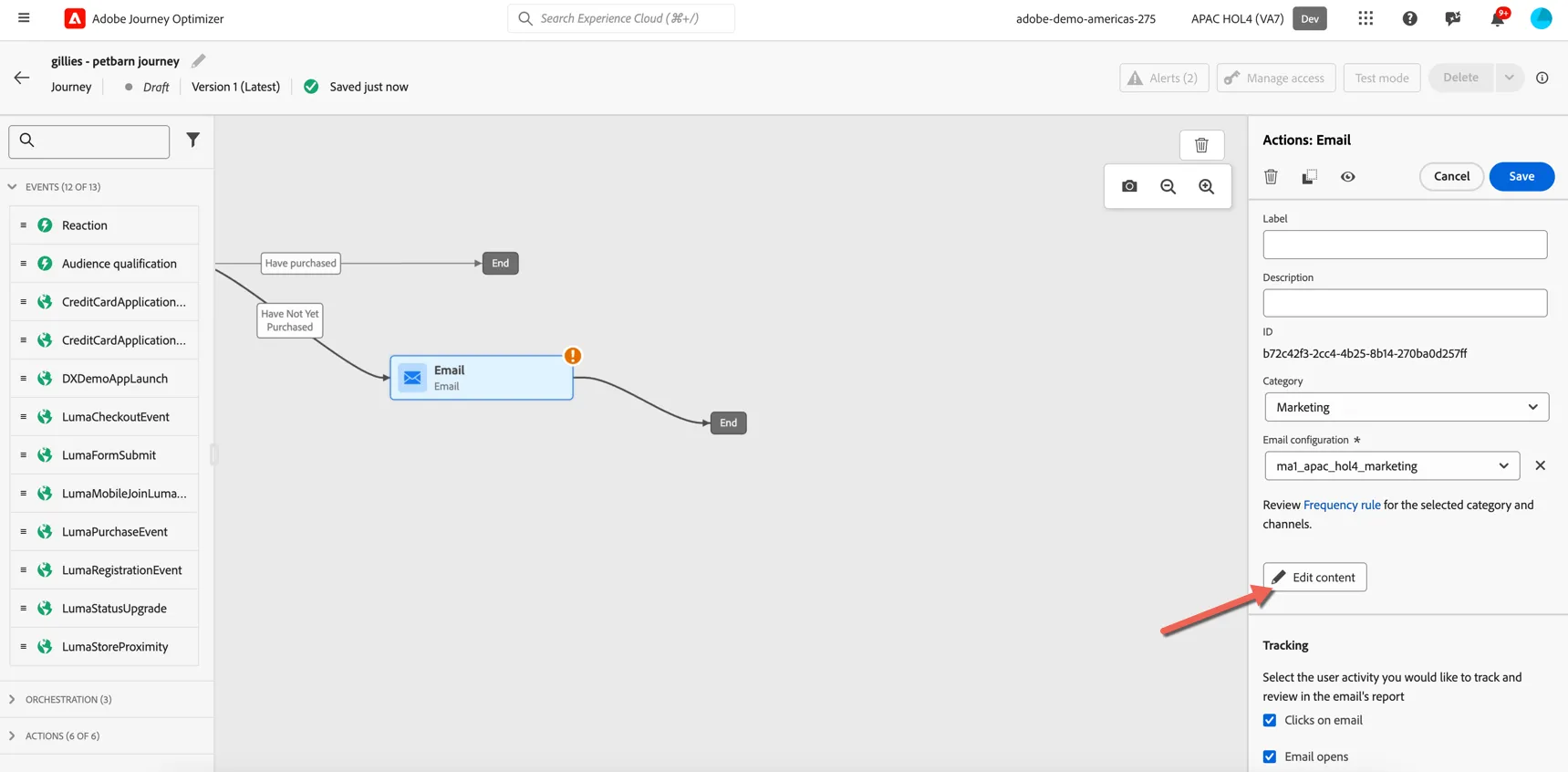The height and width of the screenshot is (772, 1568).
Task: View notifications bell
Action: pos(1497,18)
